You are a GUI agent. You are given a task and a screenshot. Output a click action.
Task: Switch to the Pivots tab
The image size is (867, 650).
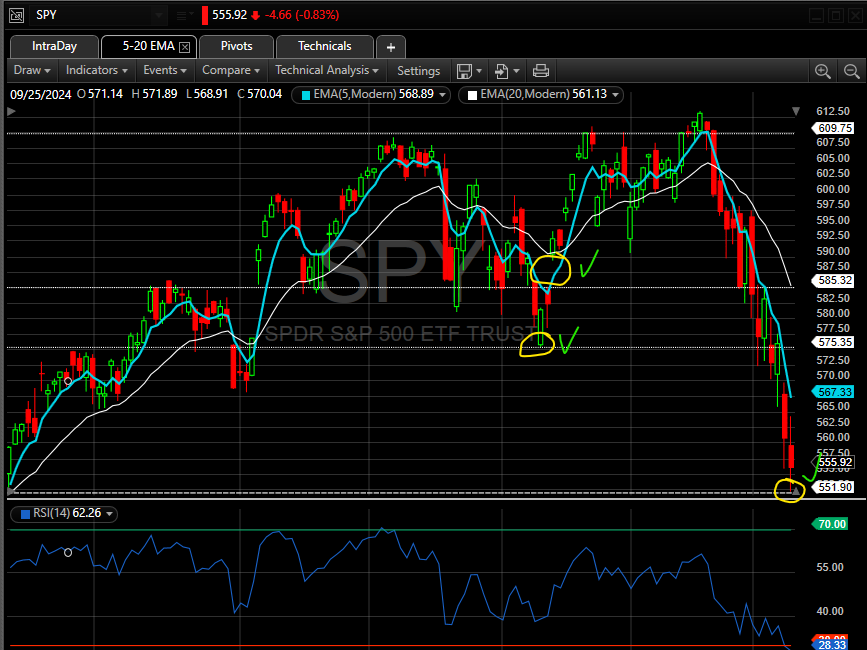pyautogui.click(x=236, y=46)
